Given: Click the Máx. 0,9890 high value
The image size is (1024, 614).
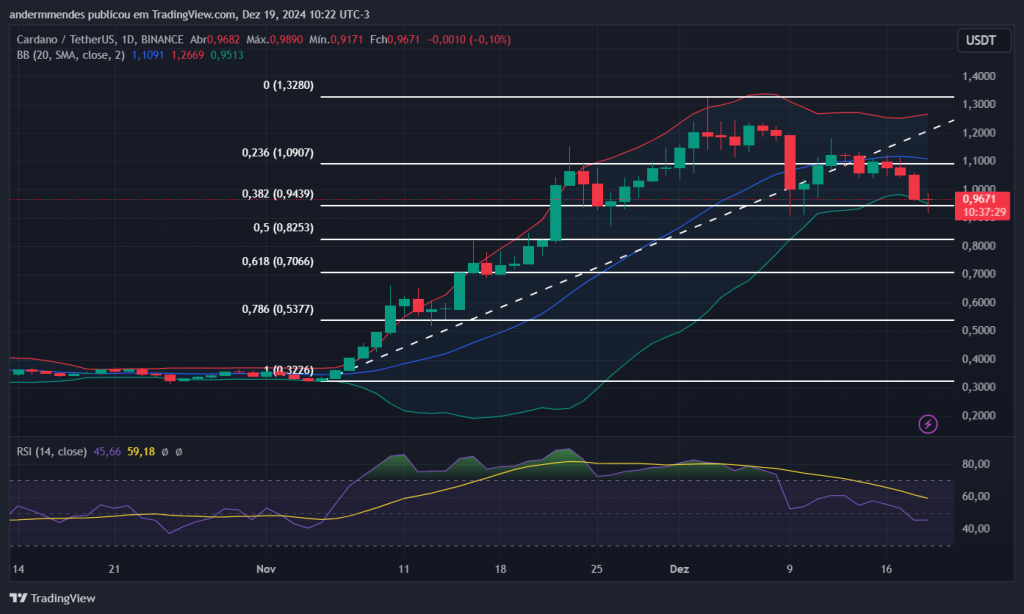Looking at the screenshot, I should click(x=274, y=39).
